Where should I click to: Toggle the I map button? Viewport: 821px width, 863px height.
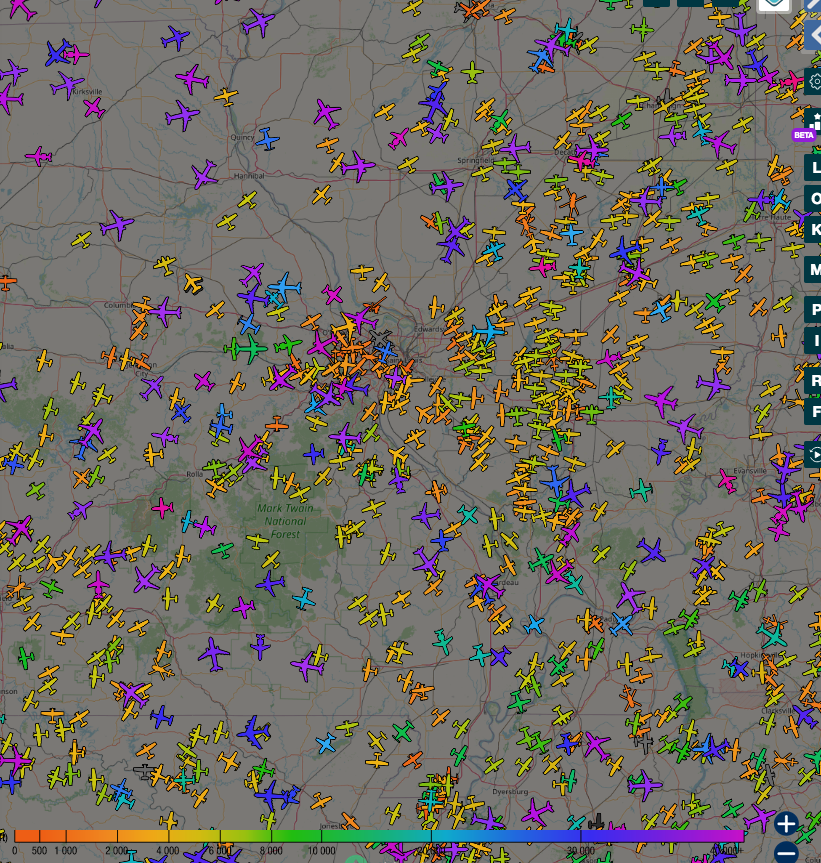(814, 340)
